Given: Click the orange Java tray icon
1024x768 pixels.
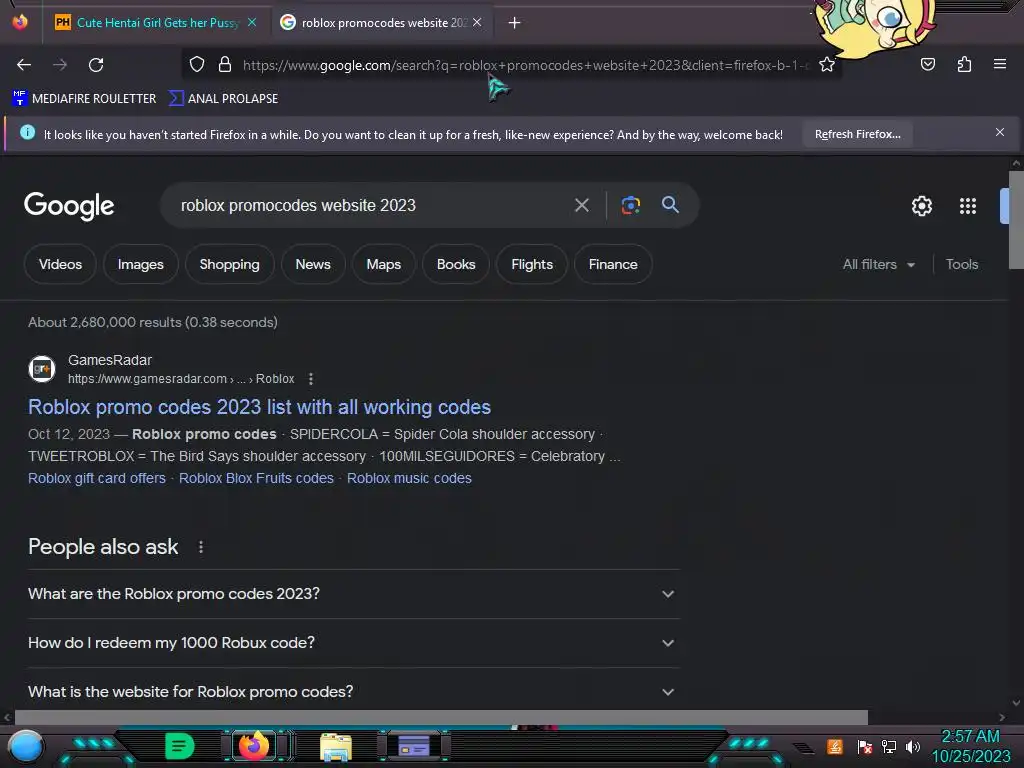Looking at the screenshot, I should pyautogui.click(x=835, y=746).
